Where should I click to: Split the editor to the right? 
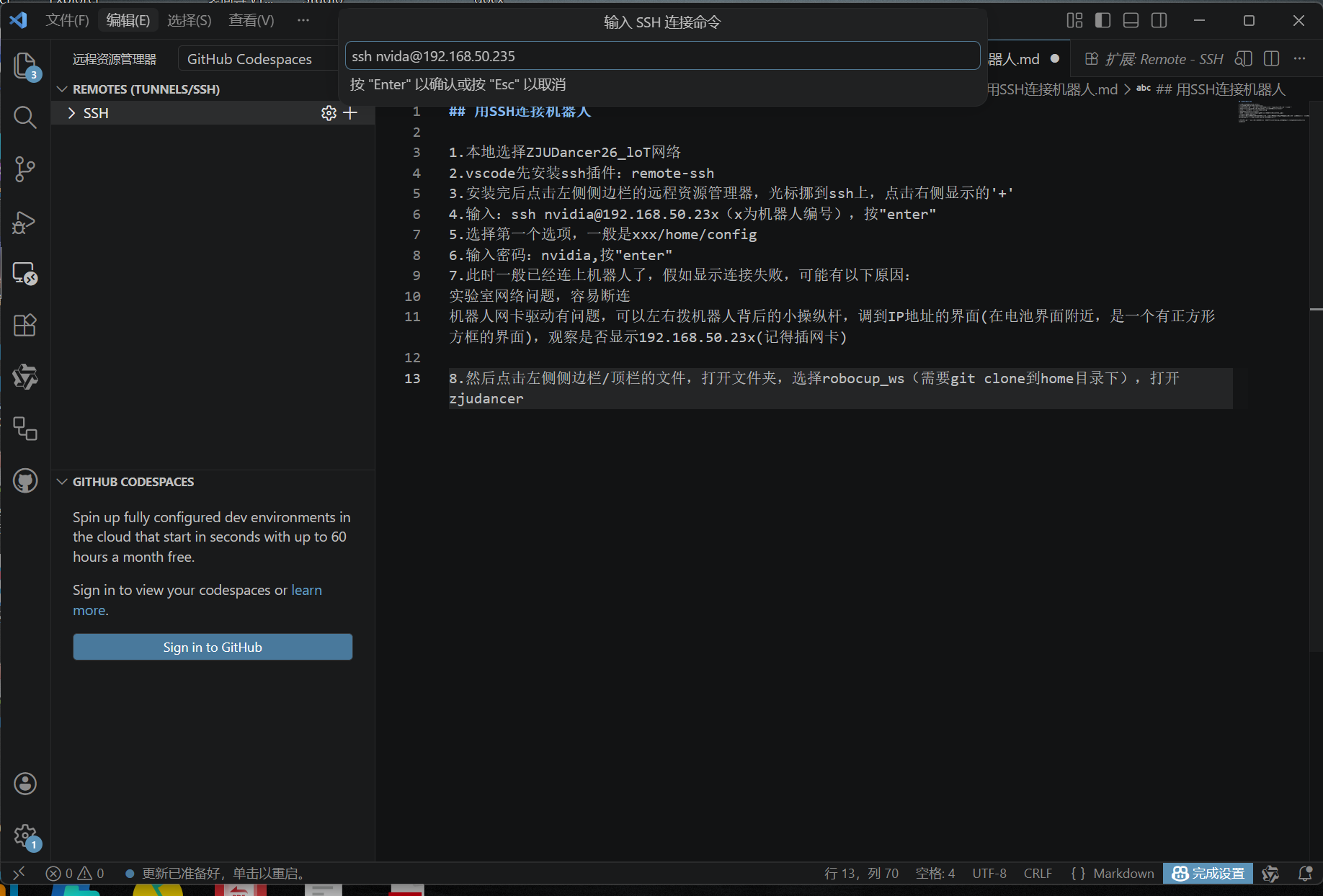coord(1272,59)
